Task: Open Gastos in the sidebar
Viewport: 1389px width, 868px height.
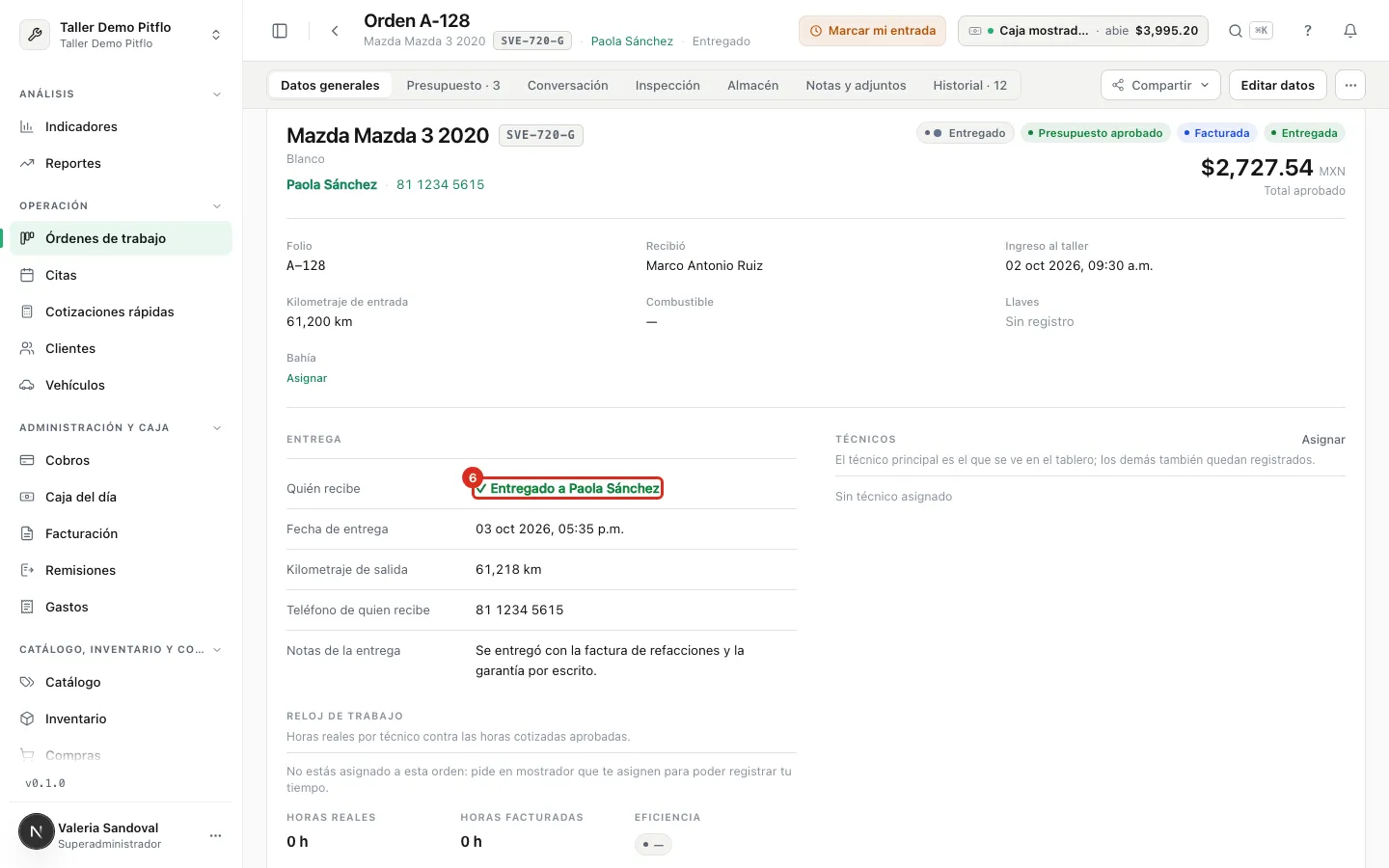Action: tap(122, 607)
